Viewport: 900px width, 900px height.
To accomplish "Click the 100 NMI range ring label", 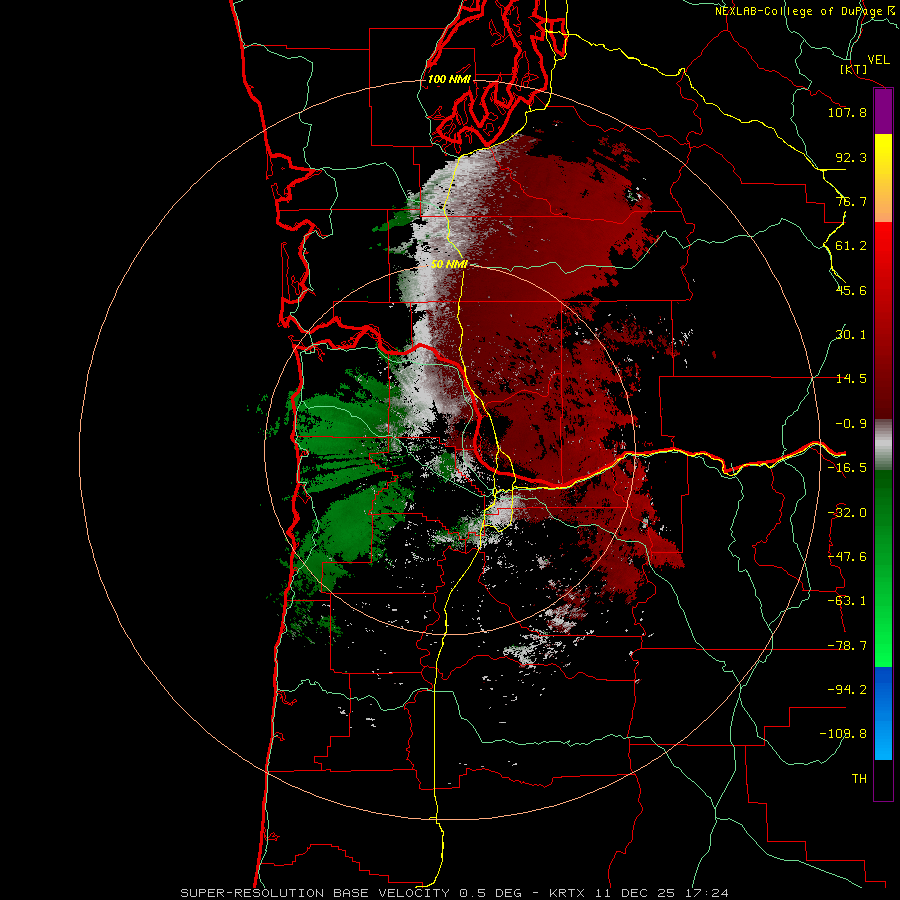I will point(449,79).
